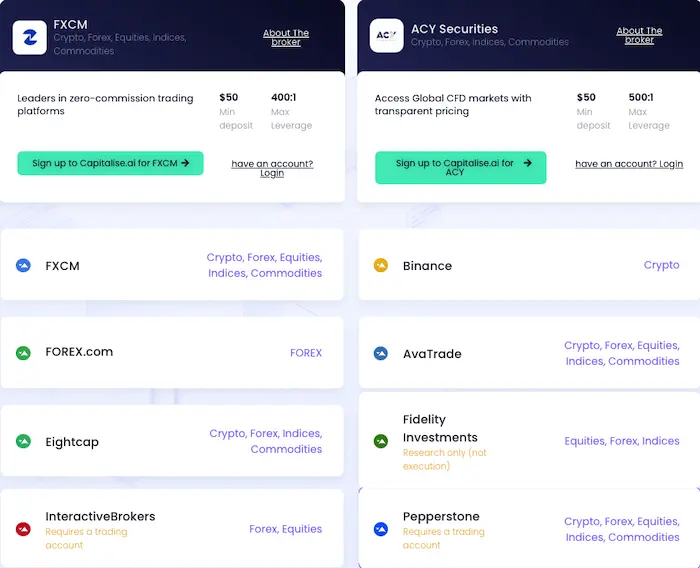The image size is (700, 568).
Task: Click the ACY Securities logo icon
Action: click(387, 36)
